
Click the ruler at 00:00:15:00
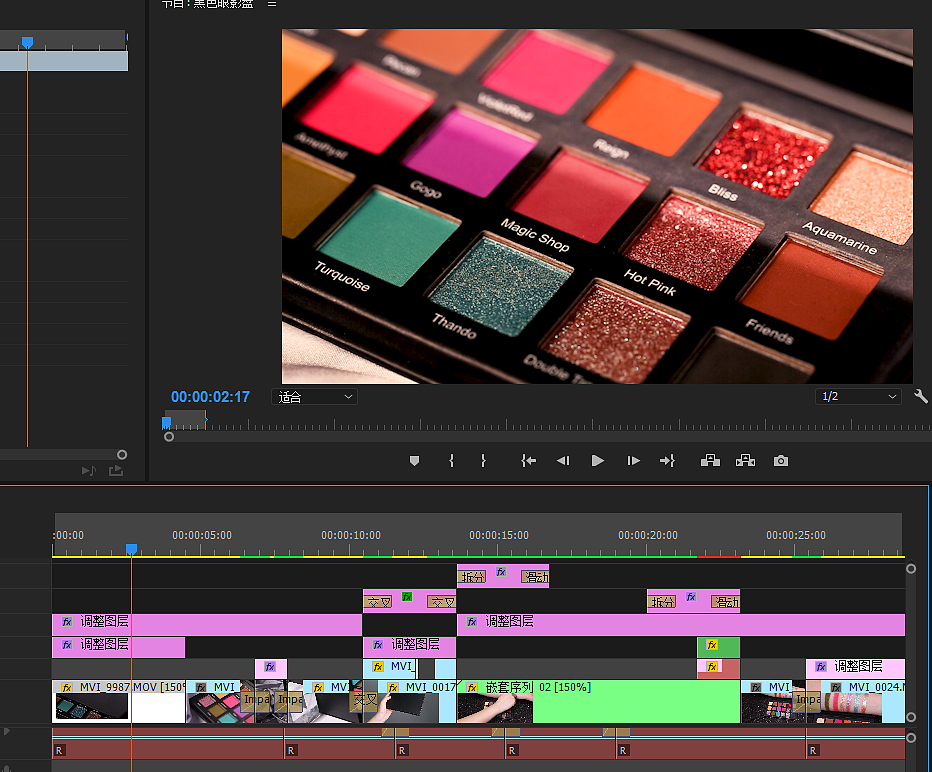tap(499, 535)
